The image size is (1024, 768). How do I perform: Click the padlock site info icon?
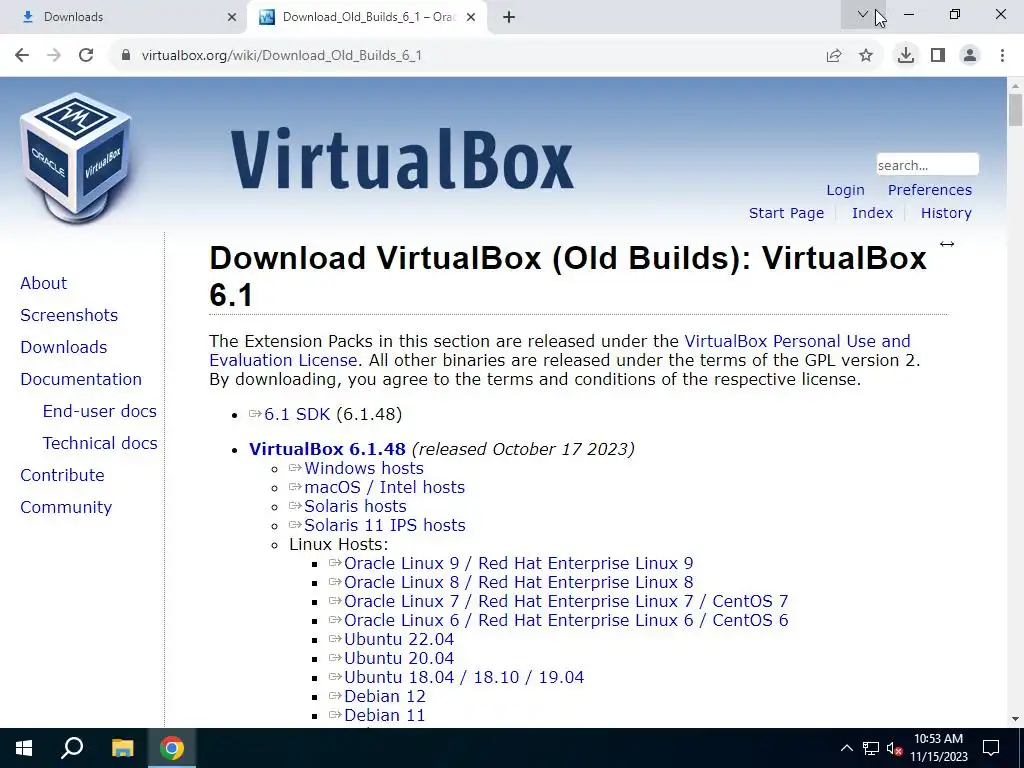126,56
